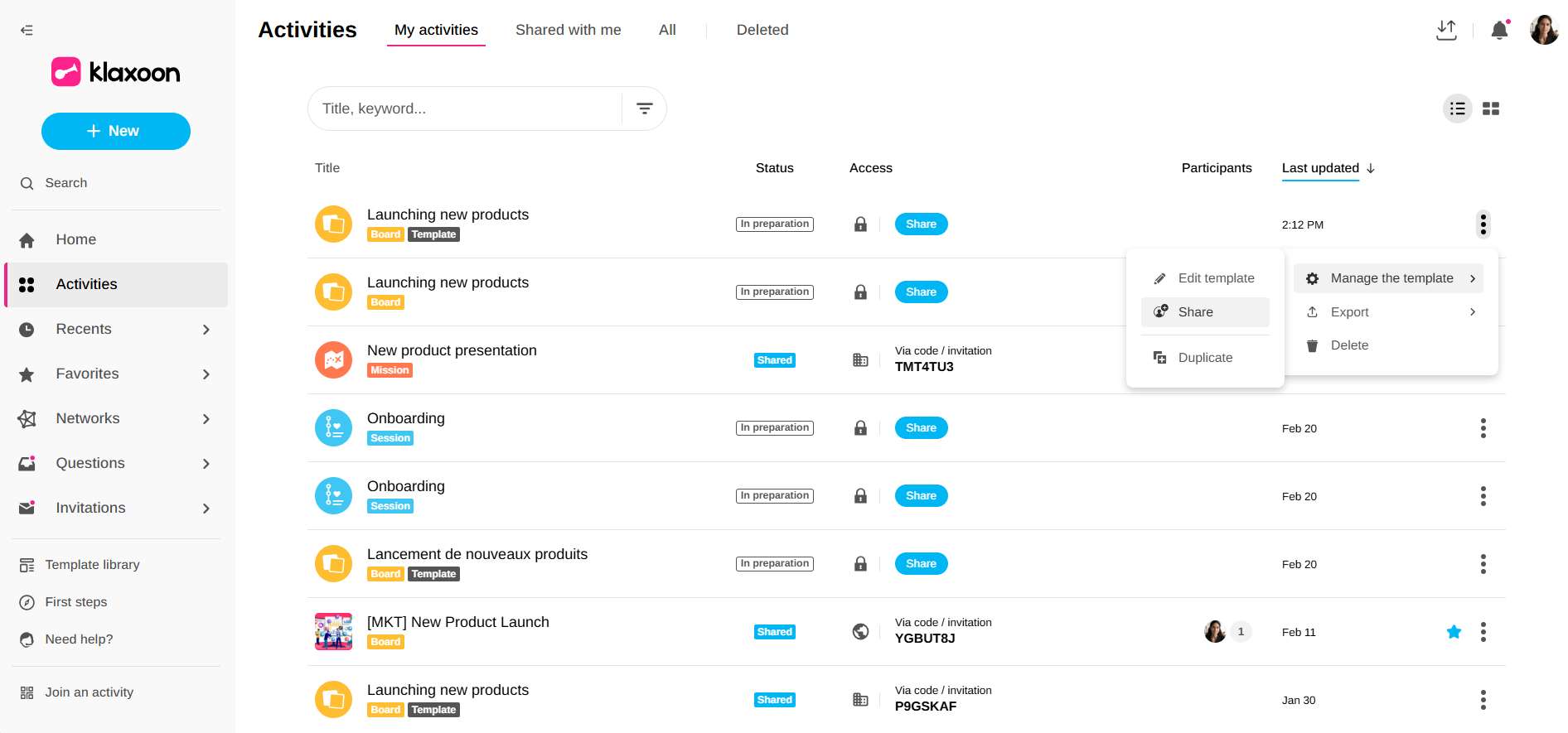Click the import/export icon in header
The width and height of the screenshot is (1568, 733).
pyautogui.click(x=1446, y=31)
